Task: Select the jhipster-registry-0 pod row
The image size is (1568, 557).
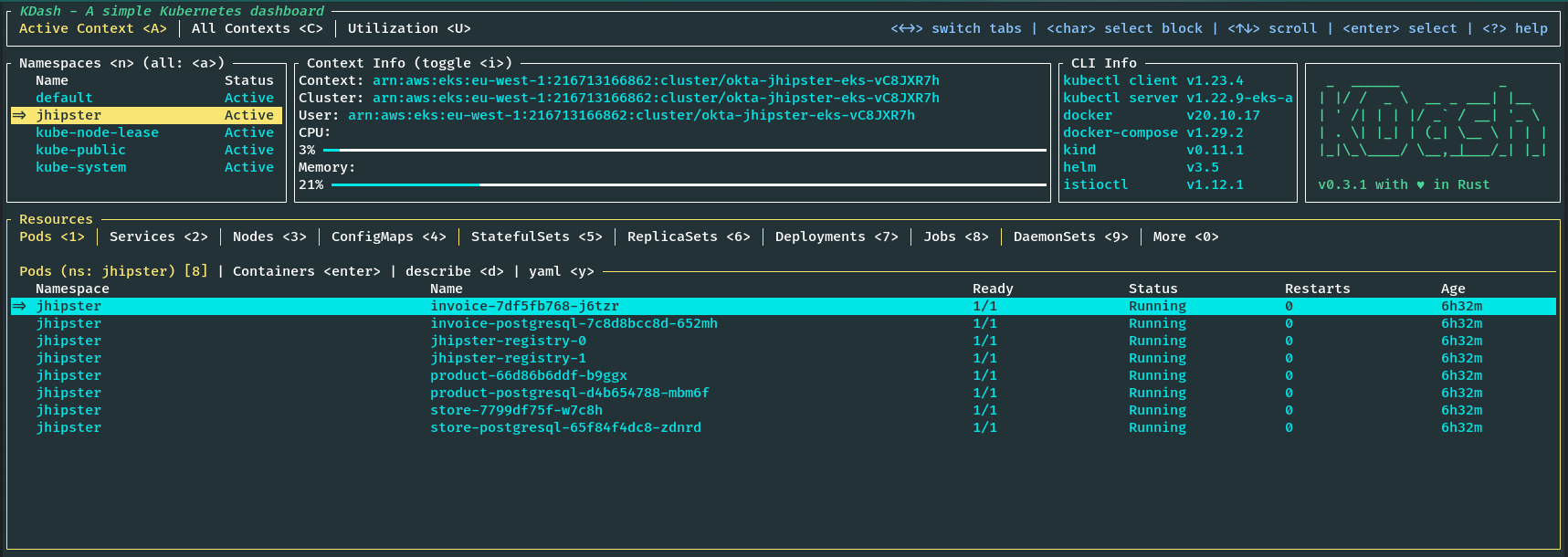Action: (x=508, y=341)
